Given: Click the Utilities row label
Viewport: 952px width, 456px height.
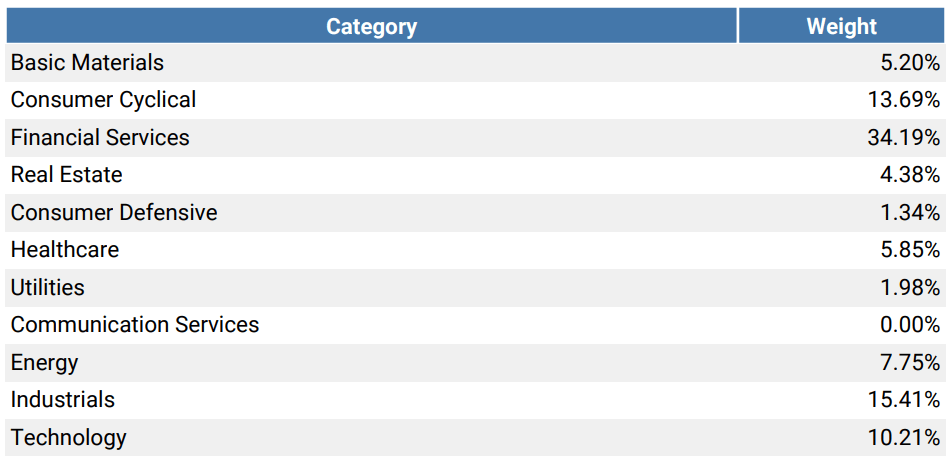Looking at the screenshot, I should pos(48,288).
